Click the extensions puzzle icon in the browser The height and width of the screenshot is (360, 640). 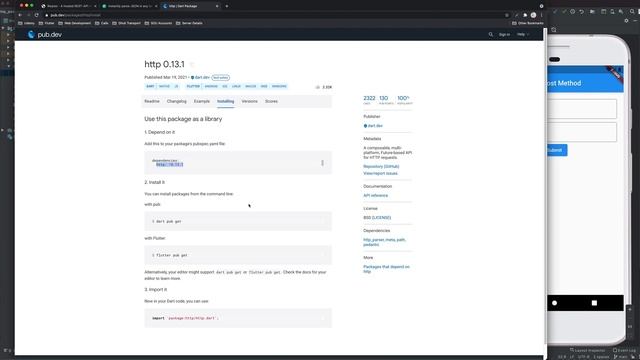point(525,15)
